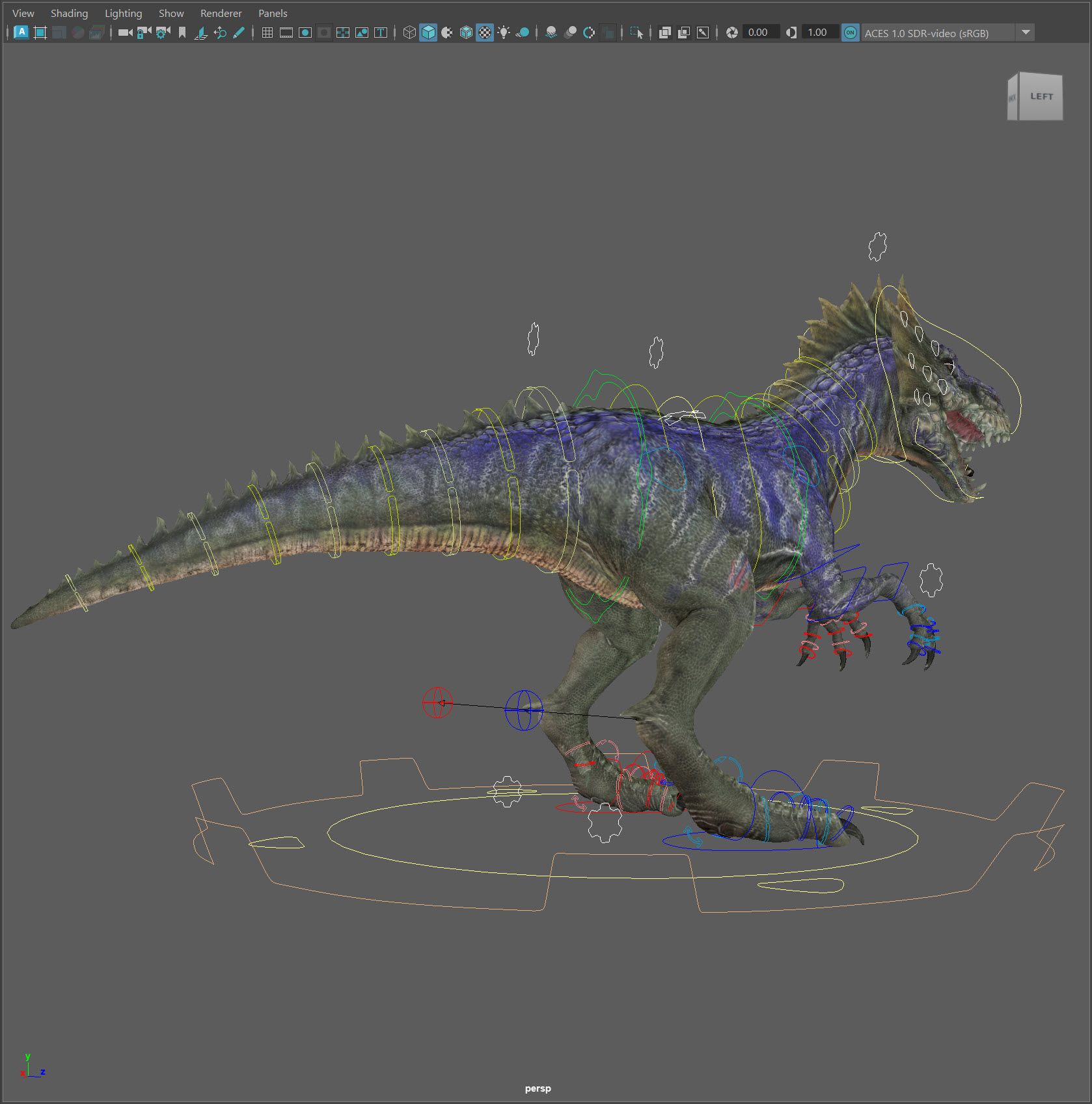
Task: Click Use Default Material icon
Action: [x=447, y=32]
